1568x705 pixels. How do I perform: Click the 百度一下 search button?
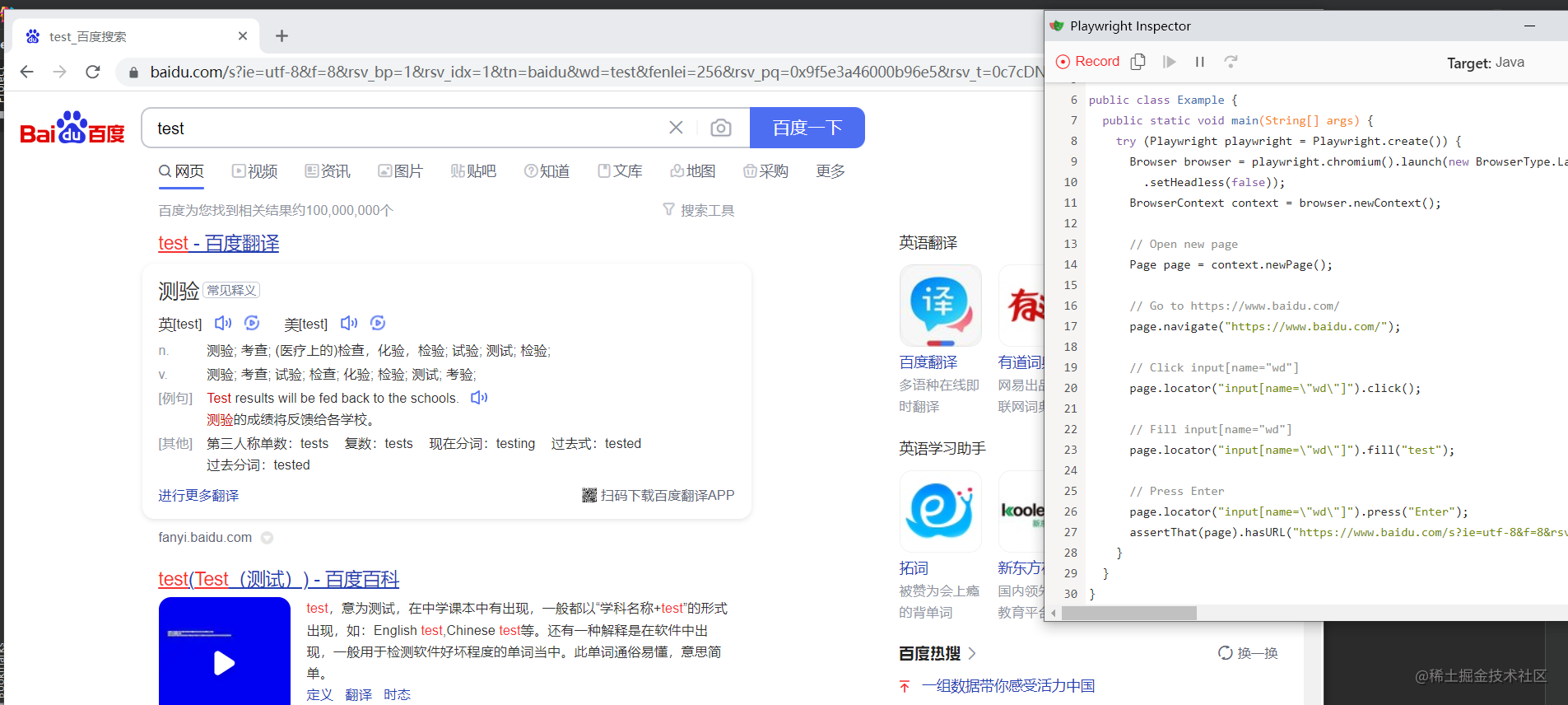pos(807,128)
